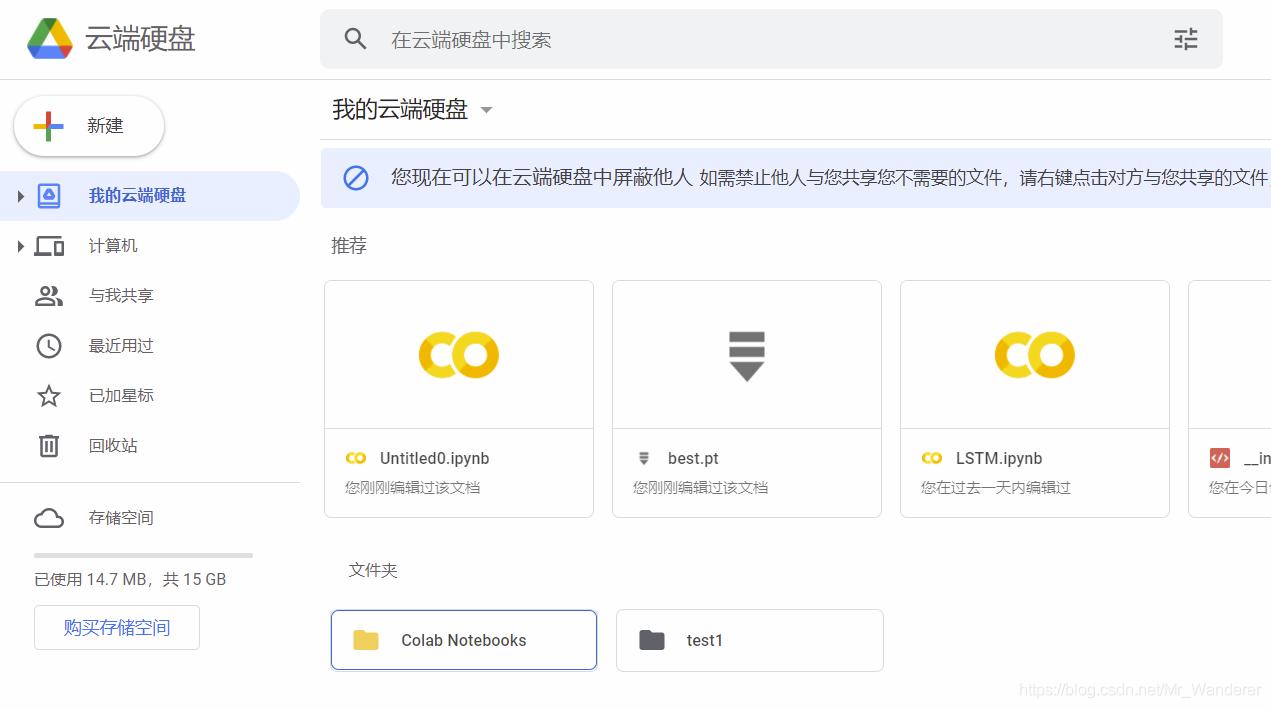Click the 最近用过 clock icon
Screen dimensions: 1271x708
pos(49,346)
